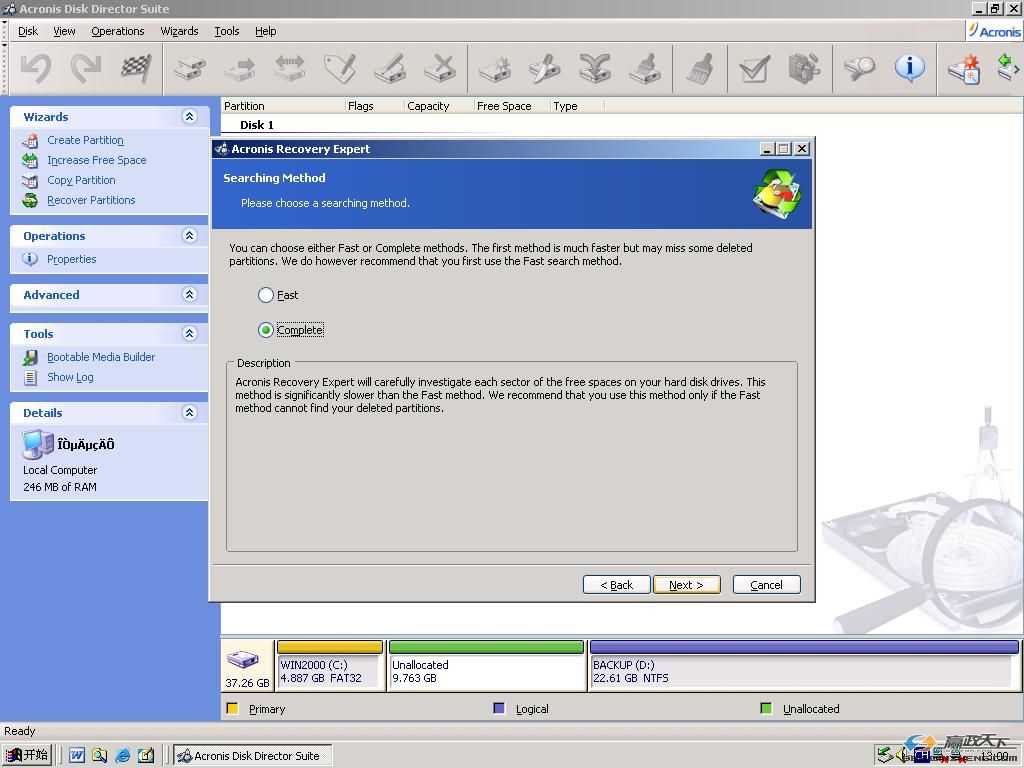Open the Disk menu
Screen dimensions: 1024x768
tap(28, 31)
